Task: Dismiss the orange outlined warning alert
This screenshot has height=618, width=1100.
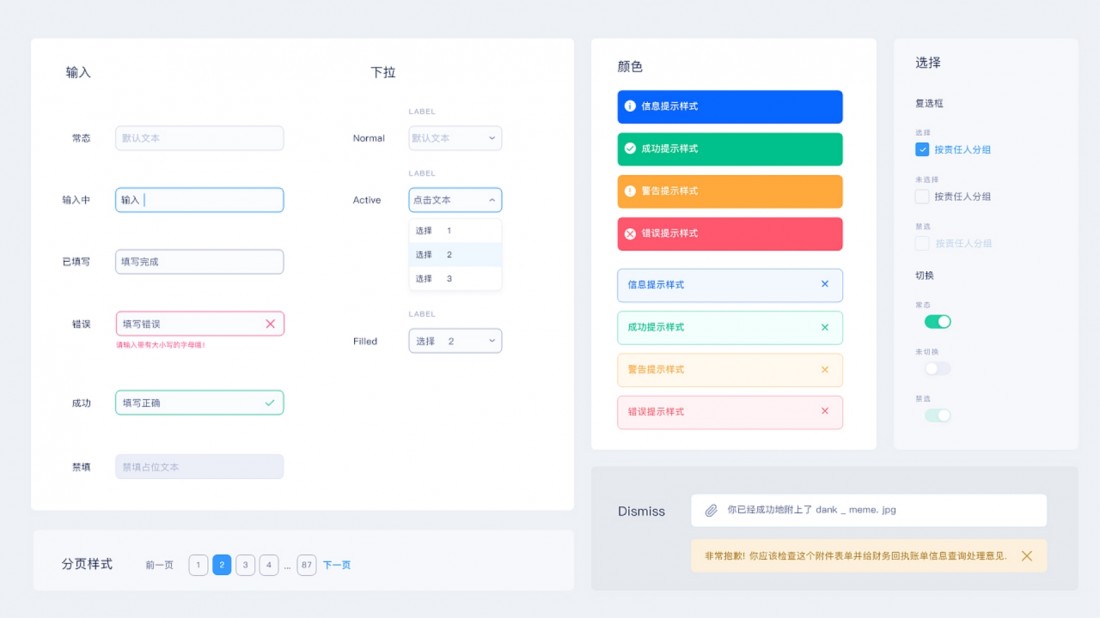Action: coord(825,370)
